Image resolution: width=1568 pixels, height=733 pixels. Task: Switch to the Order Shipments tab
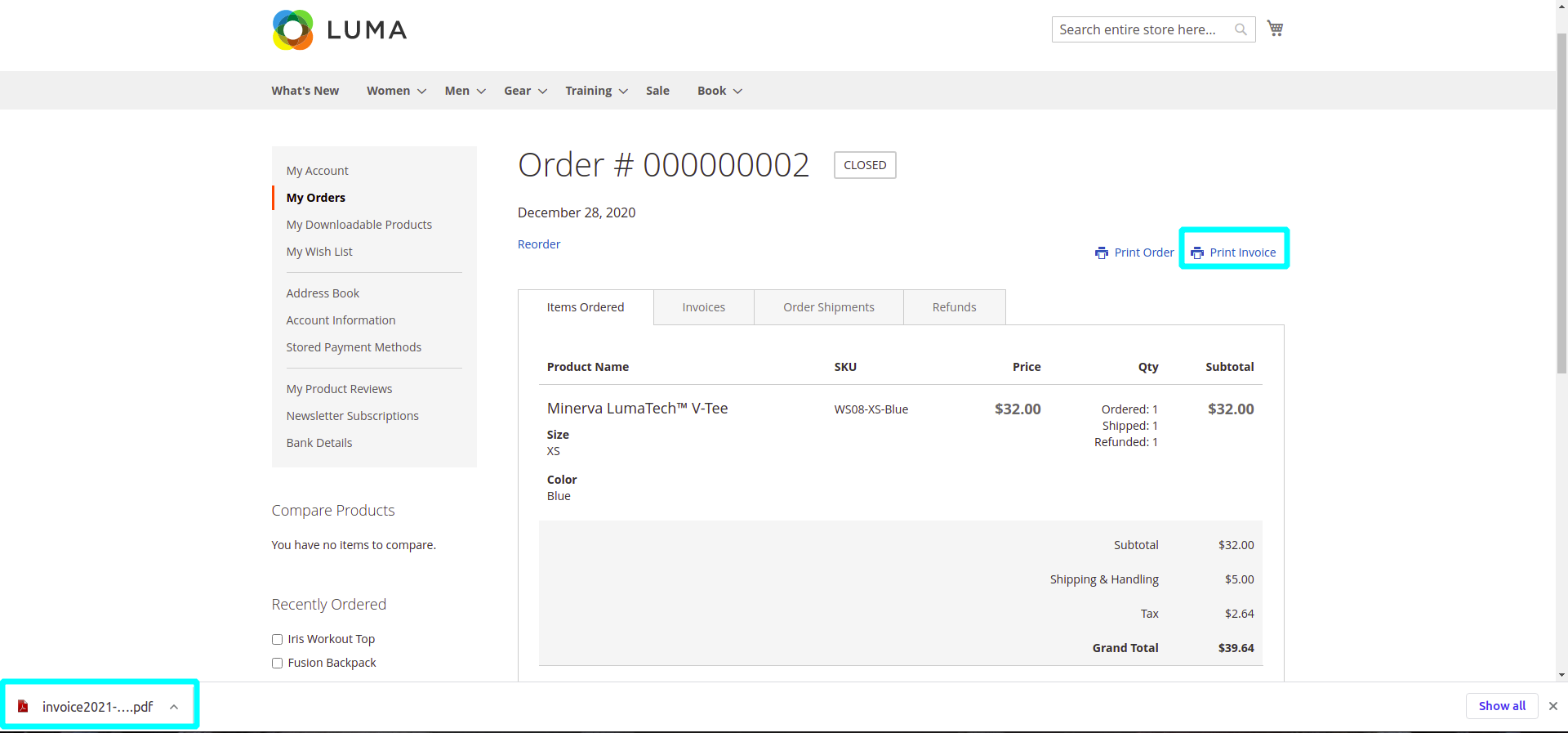click(828, 307)
